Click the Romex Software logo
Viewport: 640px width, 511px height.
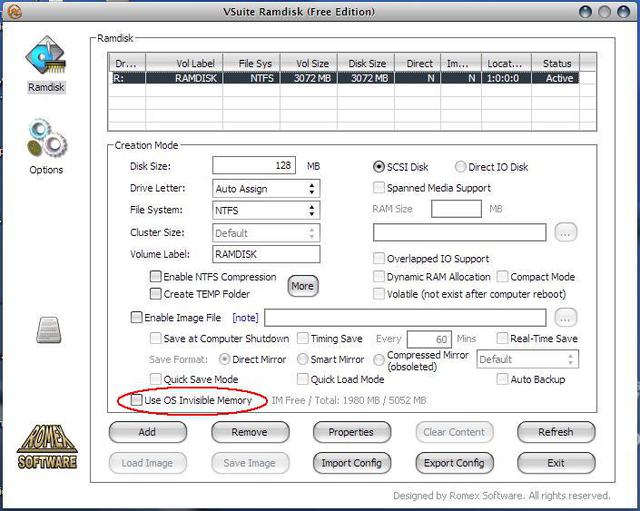(47, 447)
